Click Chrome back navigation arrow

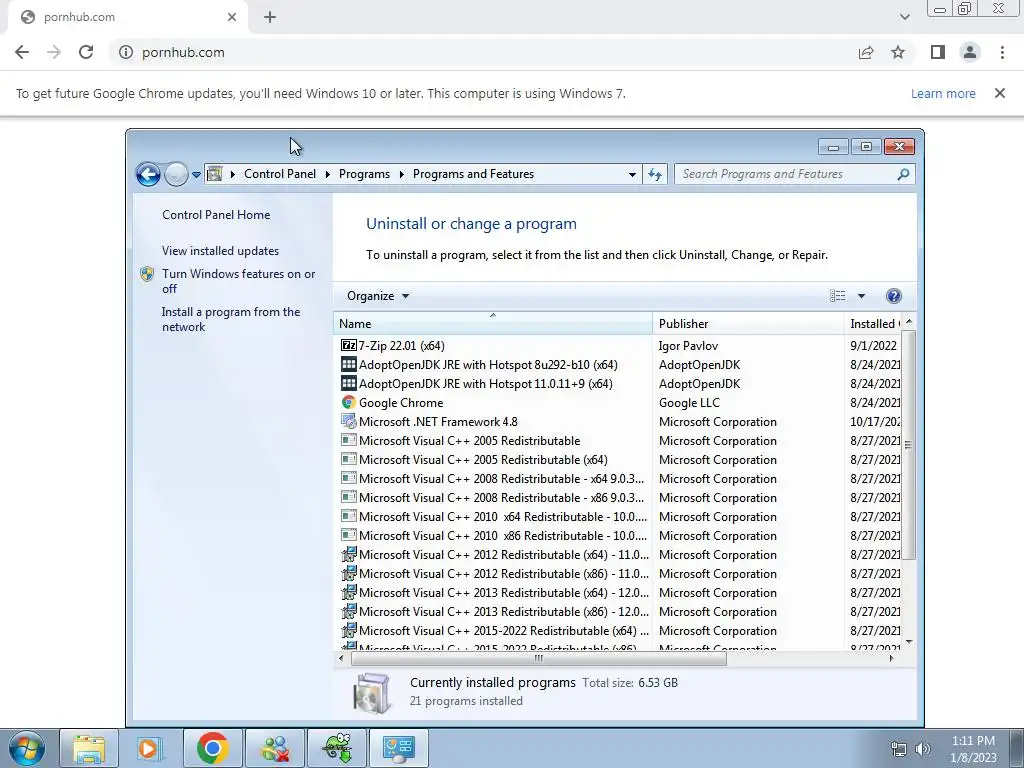(22, 52)
